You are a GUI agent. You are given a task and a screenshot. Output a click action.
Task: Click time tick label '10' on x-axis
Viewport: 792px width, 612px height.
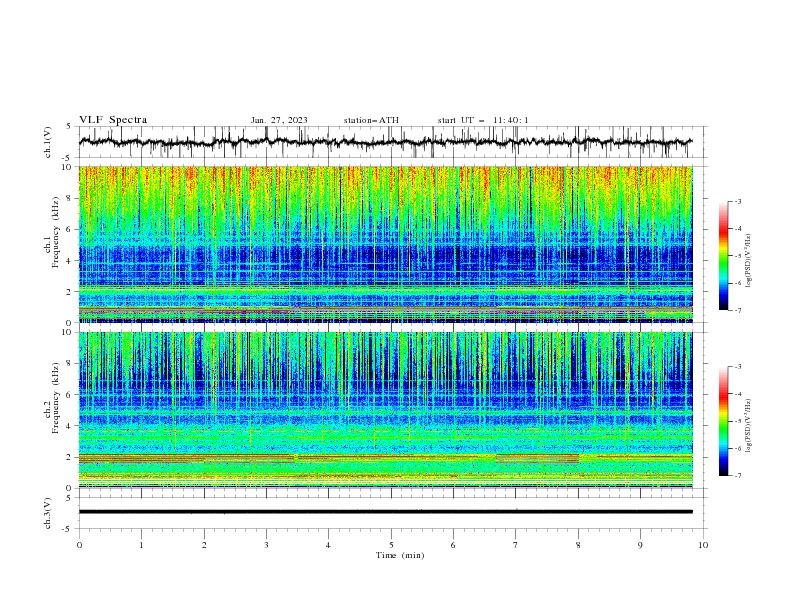[703, 545]
